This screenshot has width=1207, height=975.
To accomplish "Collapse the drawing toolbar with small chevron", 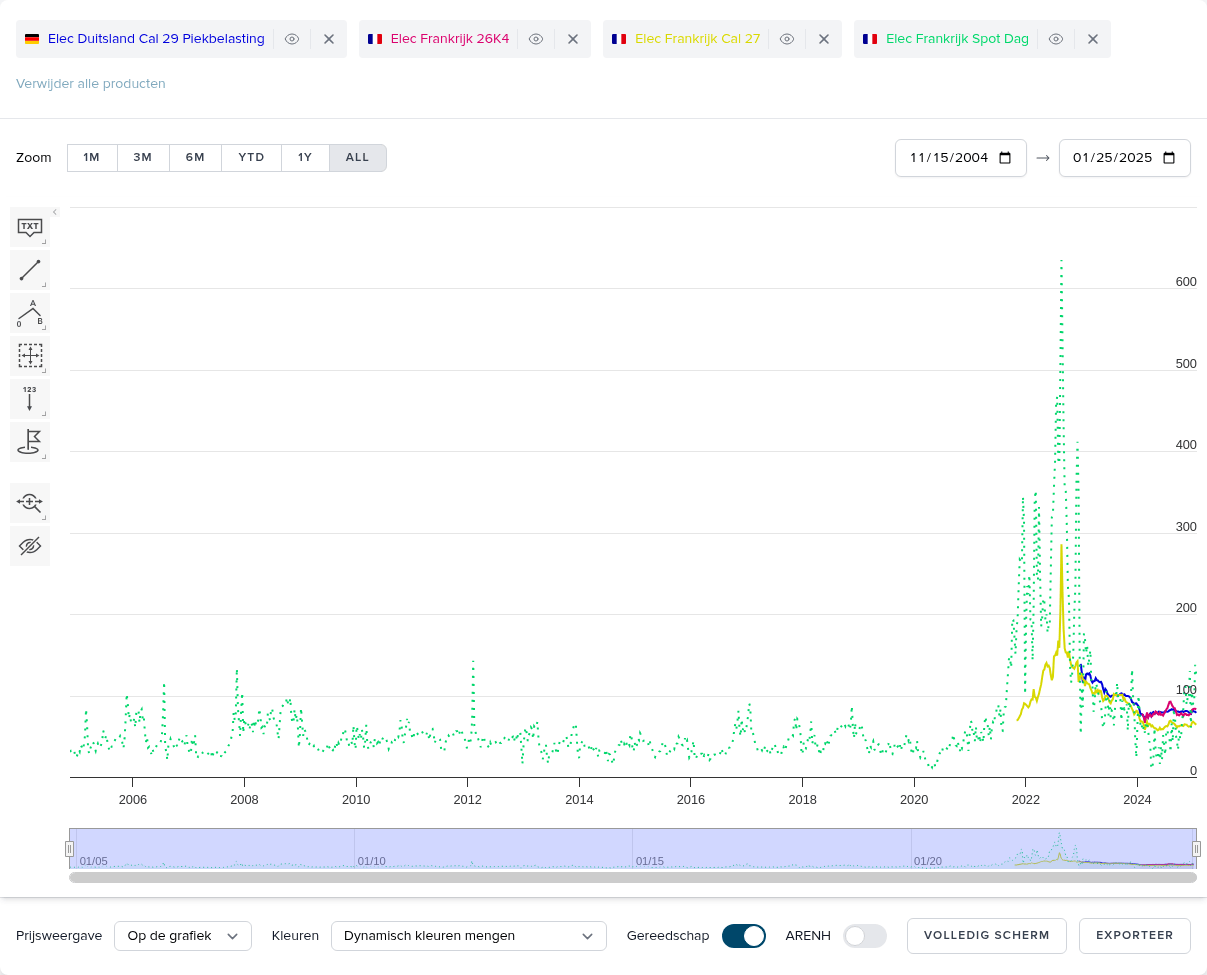I will (55, 212).
